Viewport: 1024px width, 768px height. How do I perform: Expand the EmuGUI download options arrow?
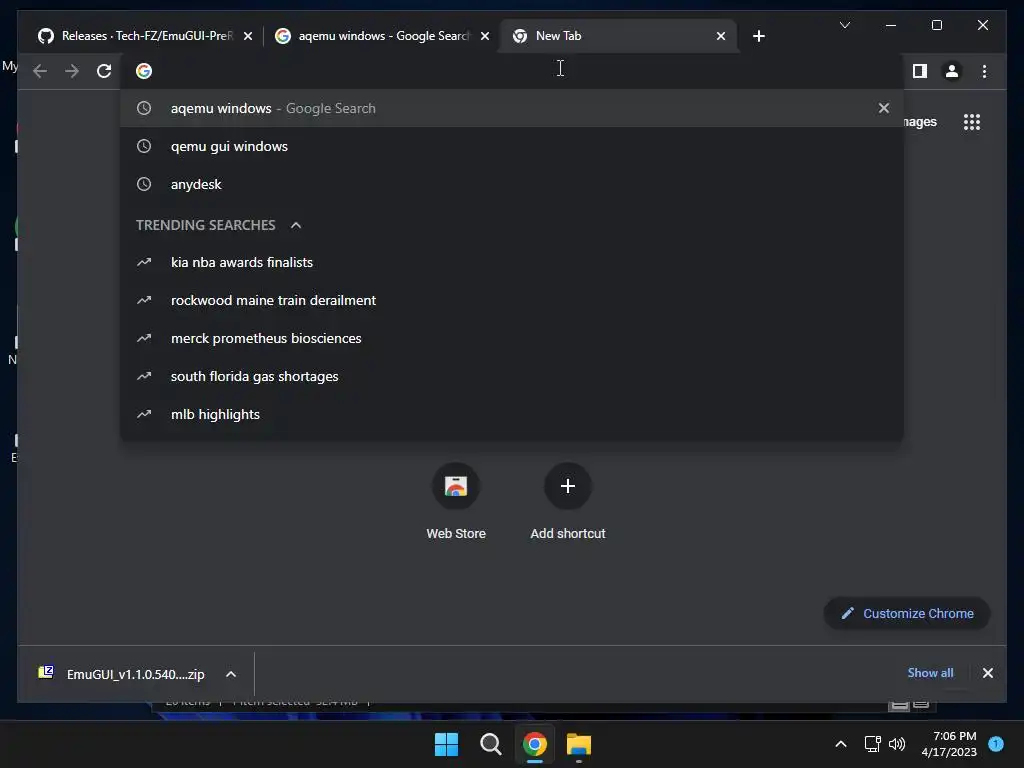(231, 674)
